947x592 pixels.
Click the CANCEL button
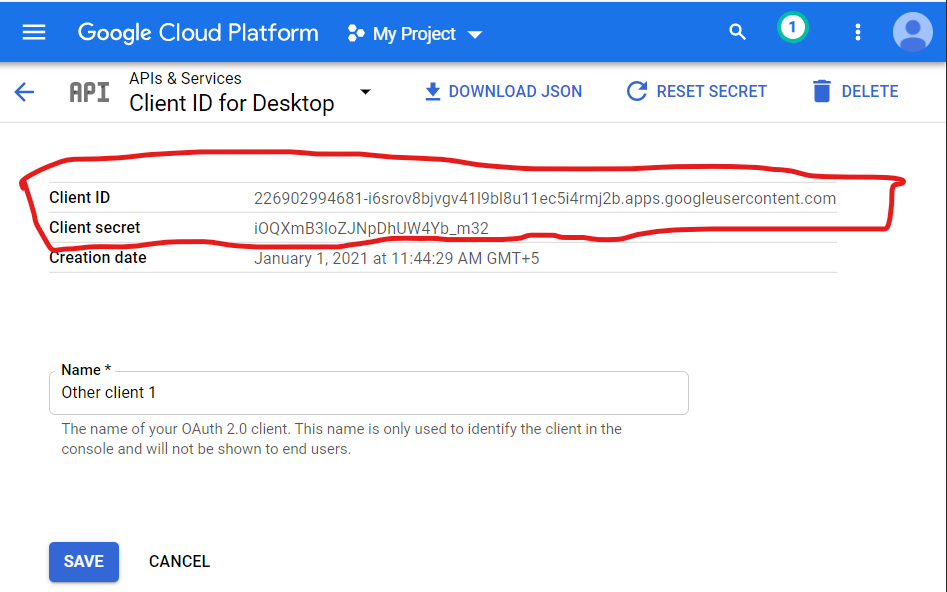point(179,562)
